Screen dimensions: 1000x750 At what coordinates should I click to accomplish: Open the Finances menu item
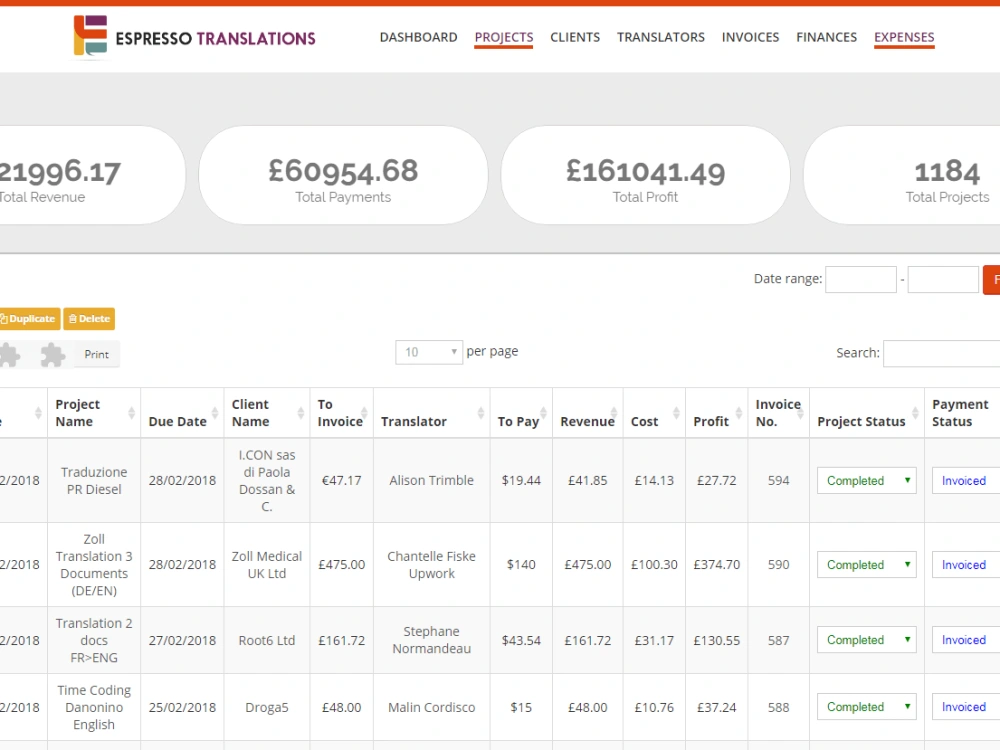827,37
